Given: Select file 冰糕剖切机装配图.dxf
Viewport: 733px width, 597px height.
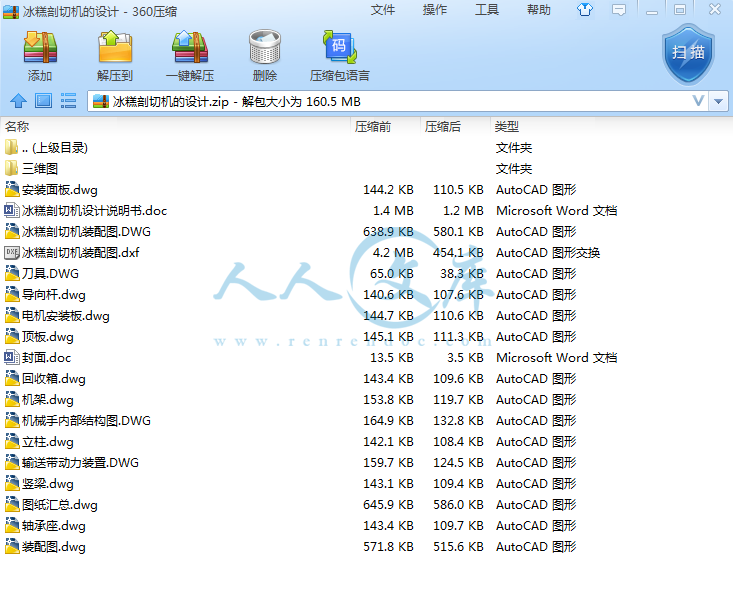Looking at the screenshot, I should pyautogui.click(x=80, y=253).
